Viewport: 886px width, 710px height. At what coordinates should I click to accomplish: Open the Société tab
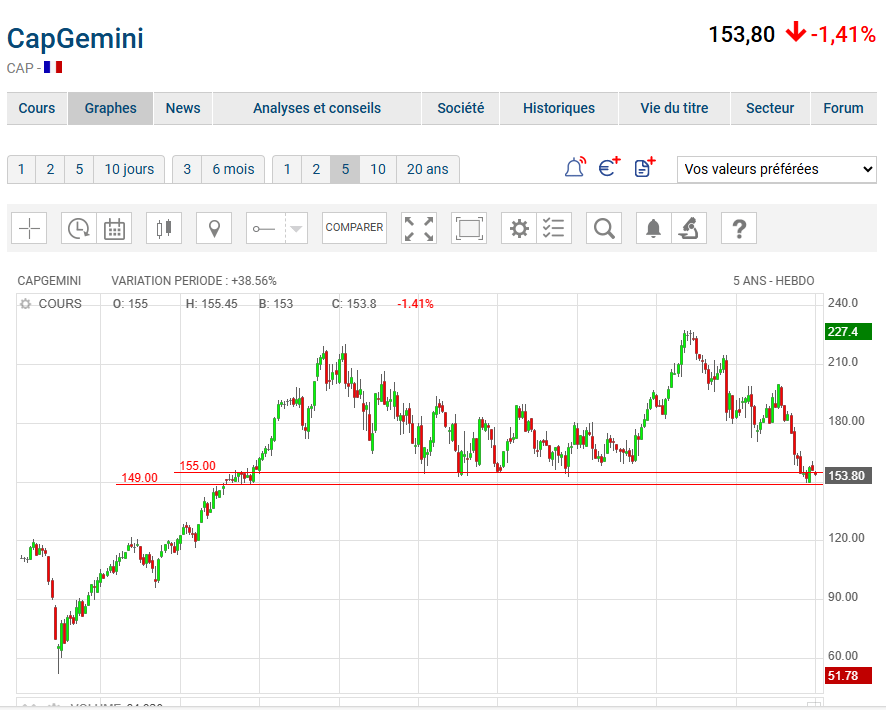(x=461, y=108)
